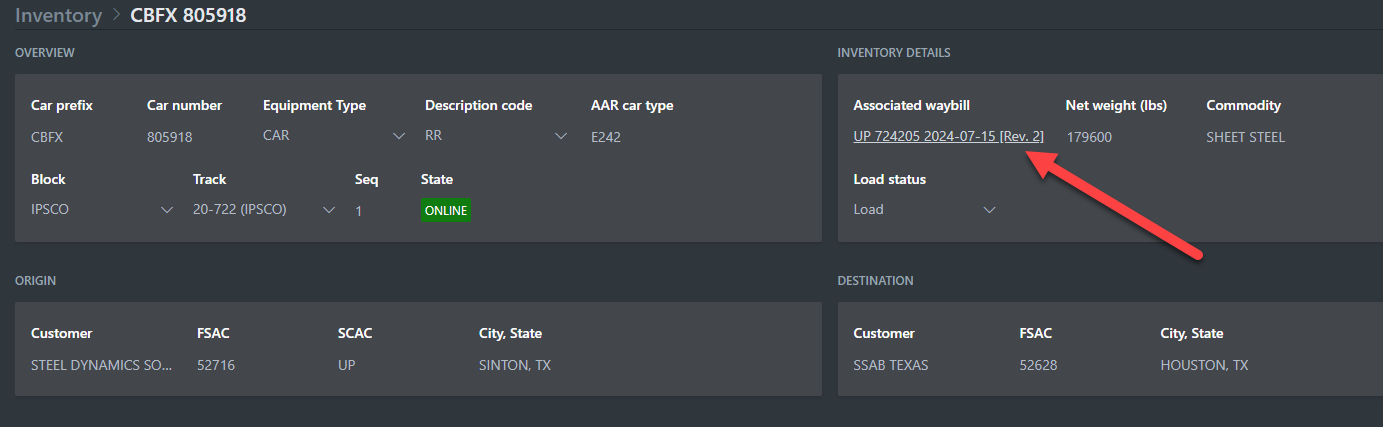Select the Car number field 805918

(x=170, y=136)
